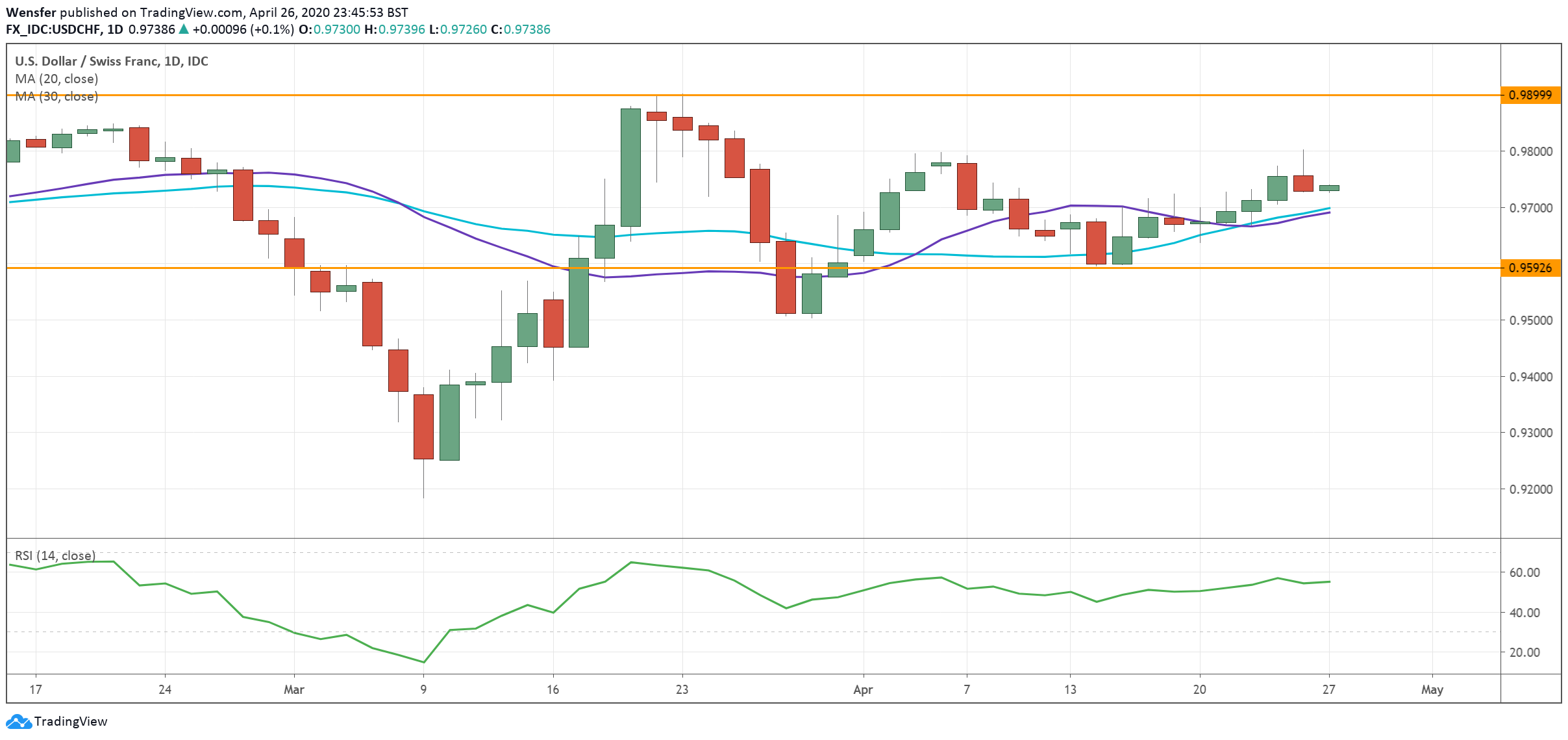Click the May label on the time axis

pyautogui.click(x=1432, y=689)
